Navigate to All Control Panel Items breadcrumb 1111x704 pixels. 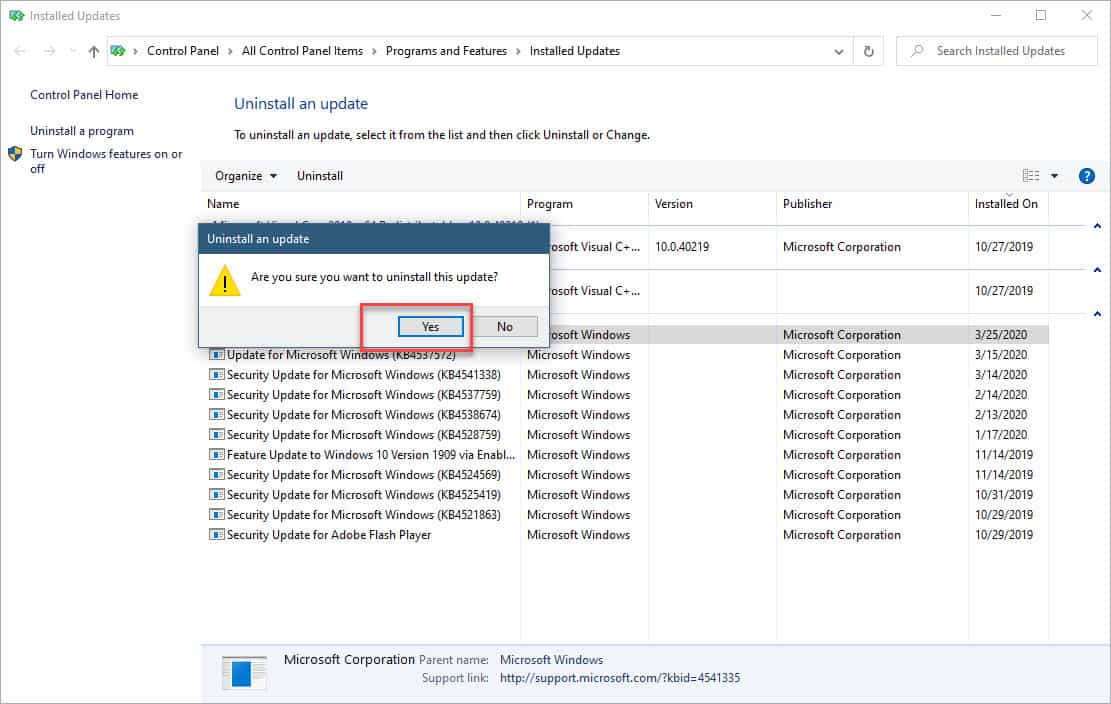[x=302, y=51]
